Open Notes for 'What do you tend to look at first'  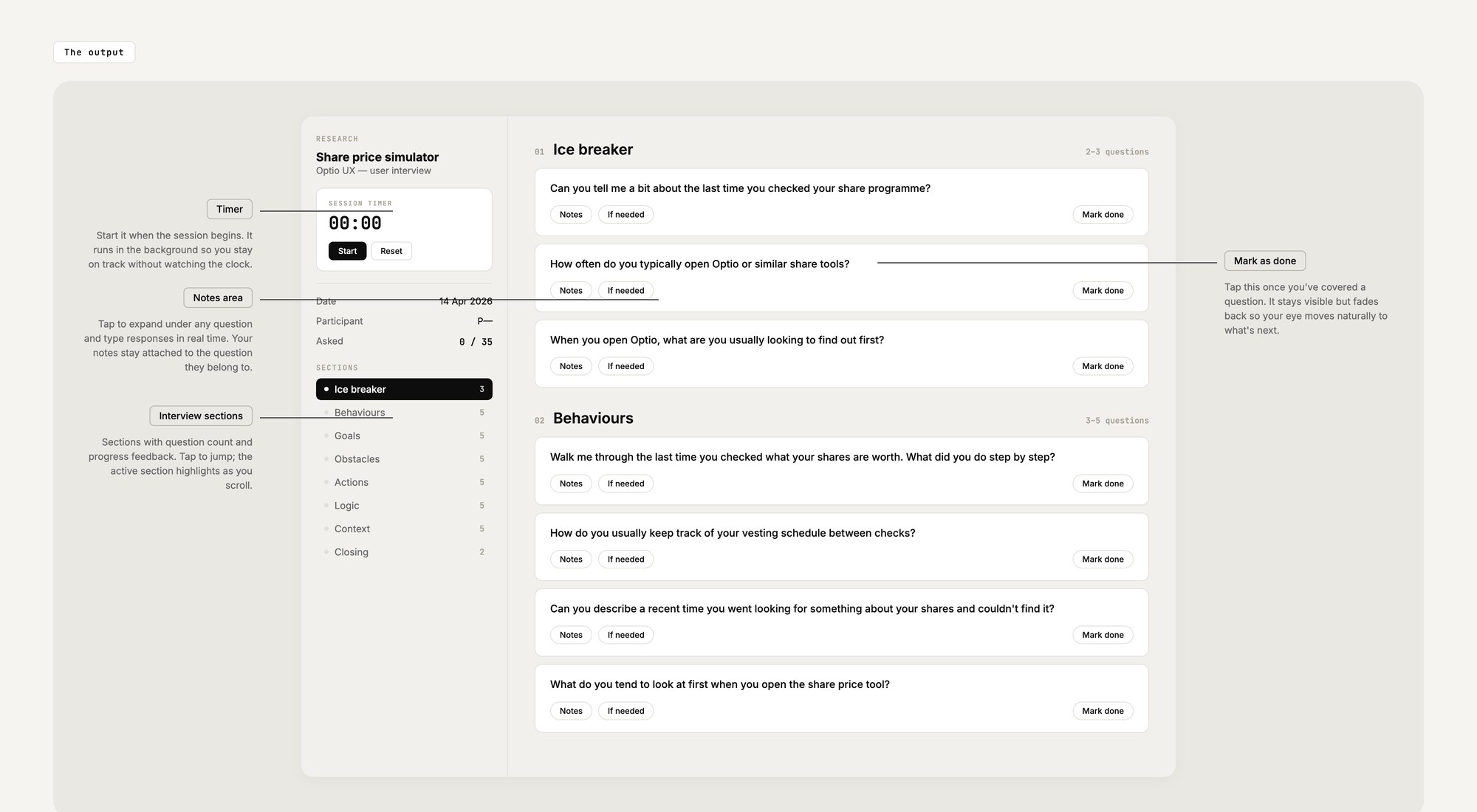(x=571, y=711)
